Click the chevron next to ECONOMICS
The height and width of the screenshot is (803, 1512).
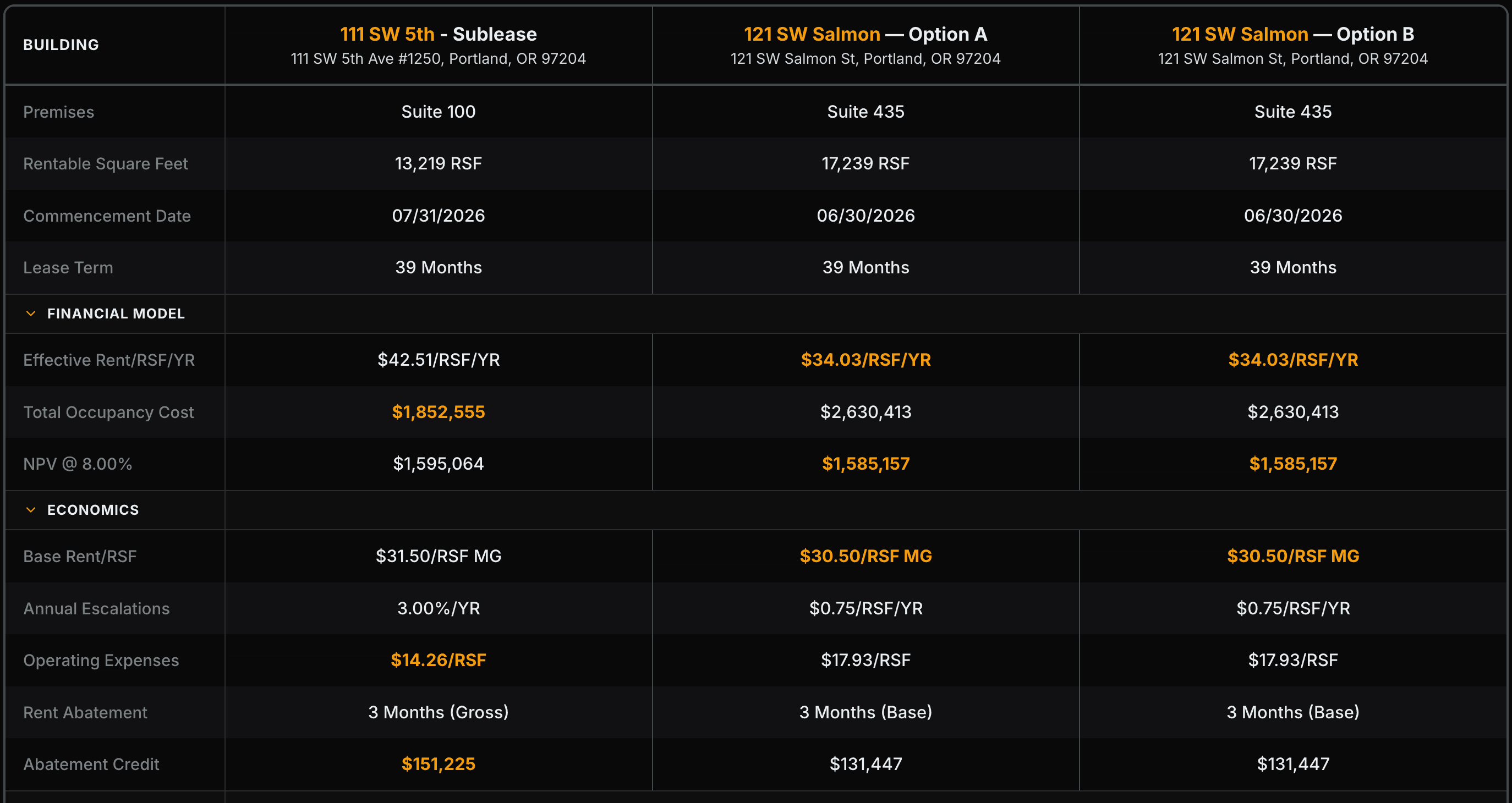tap(30, 509)
